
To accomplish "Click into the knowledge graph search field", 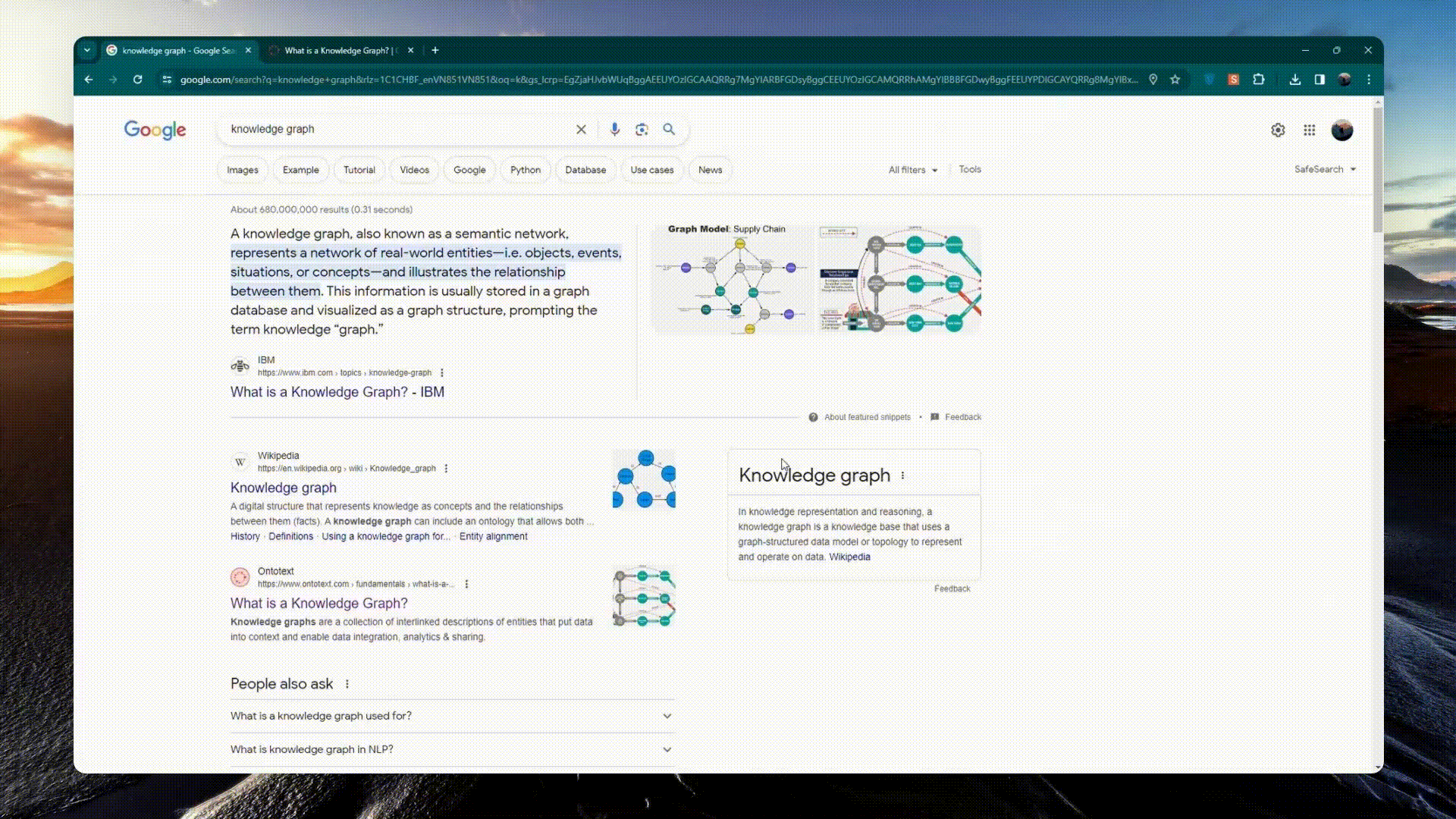I will click(x=398, y=130).
